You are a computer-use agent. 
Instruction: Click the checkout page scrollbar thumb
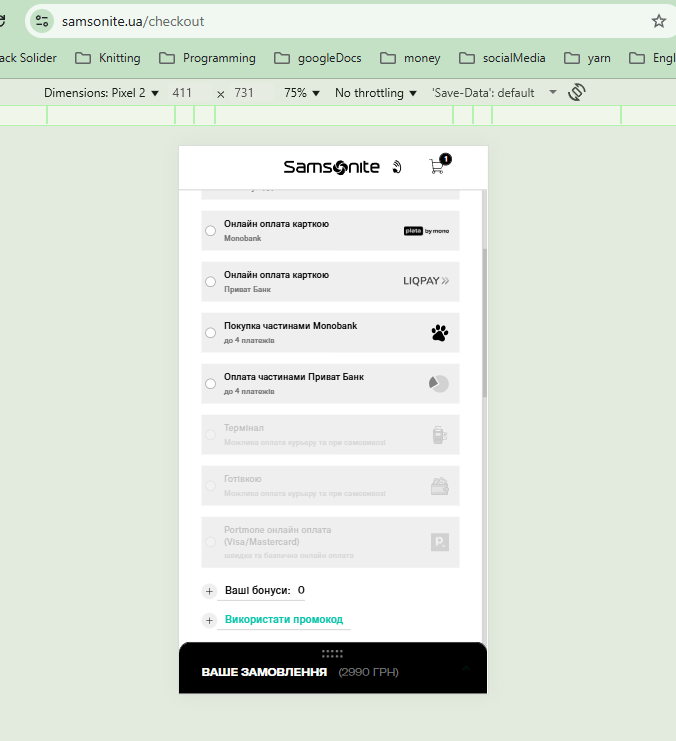485,322
